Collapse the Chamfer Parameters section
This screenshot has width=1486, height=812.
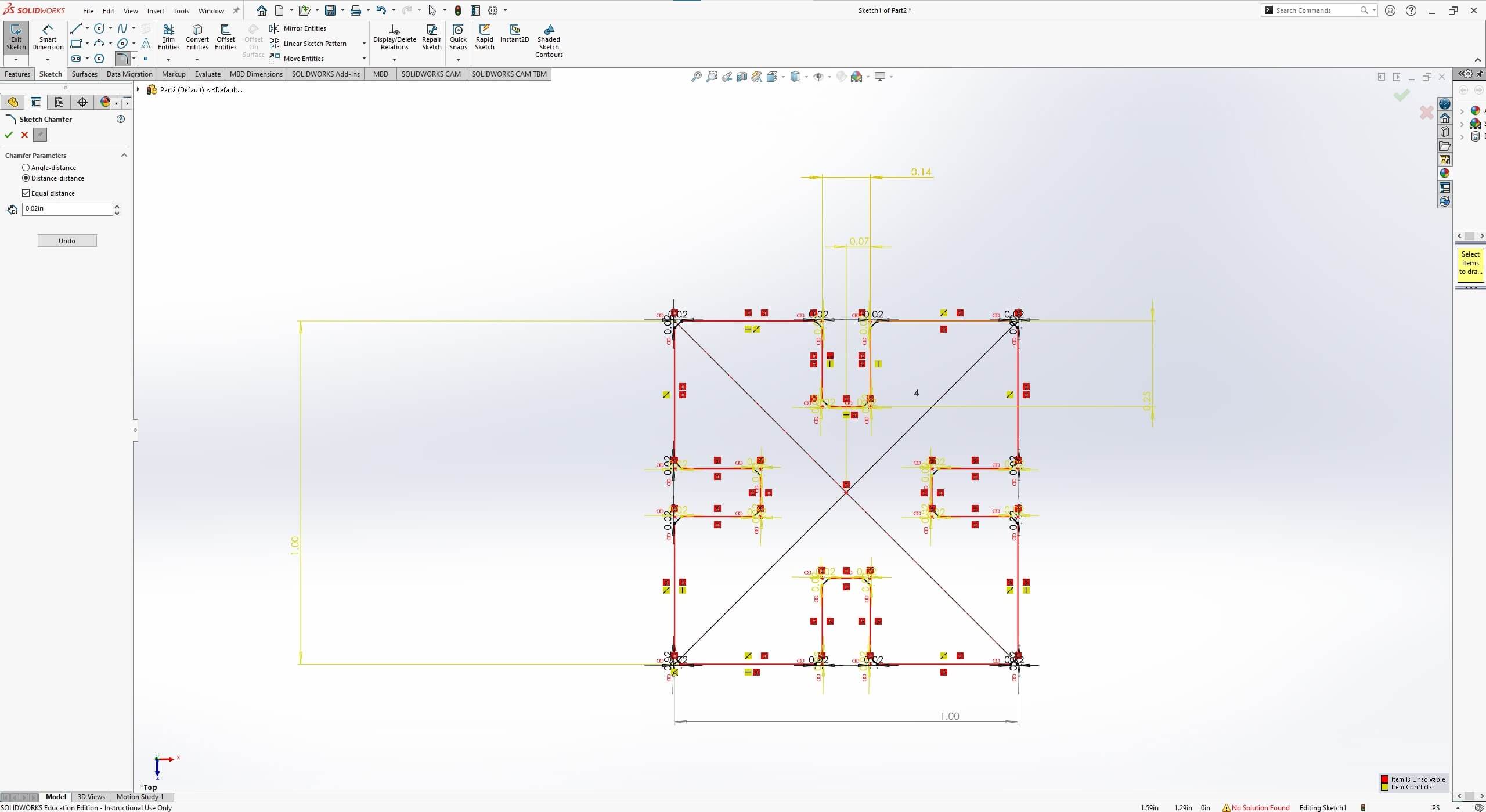(124, 156)
